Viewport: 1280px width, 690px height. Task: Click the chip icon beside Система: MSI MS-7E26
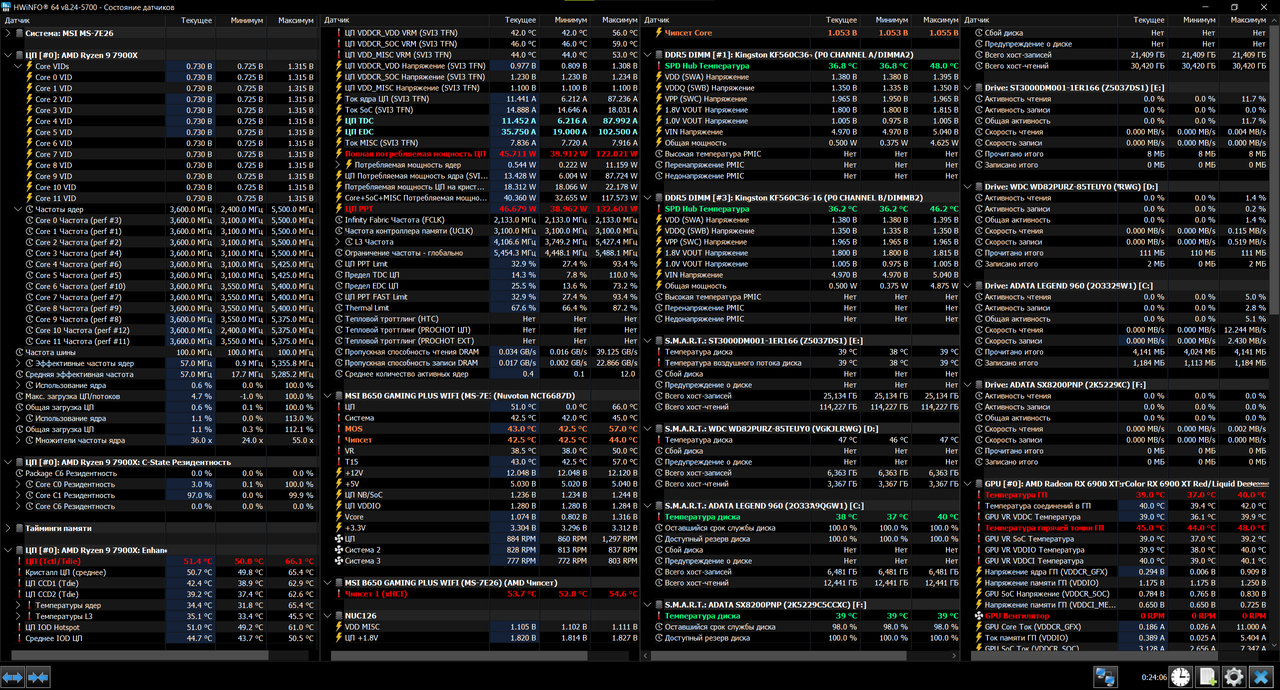pyautogui.click(x=18, y=33)
